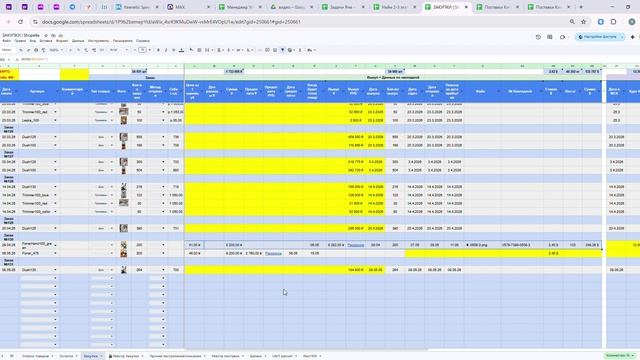
Task: Show the all sheets list button
Action: coord(11,356)
